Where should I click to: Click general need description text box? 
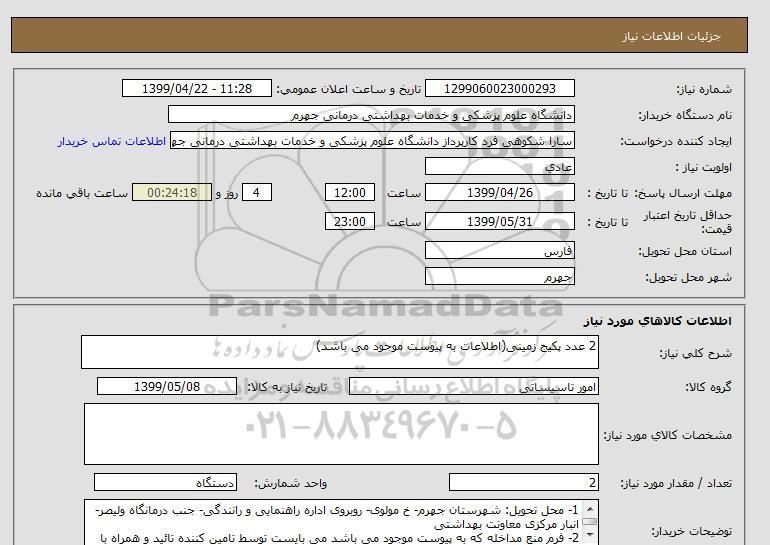[340, 352]
